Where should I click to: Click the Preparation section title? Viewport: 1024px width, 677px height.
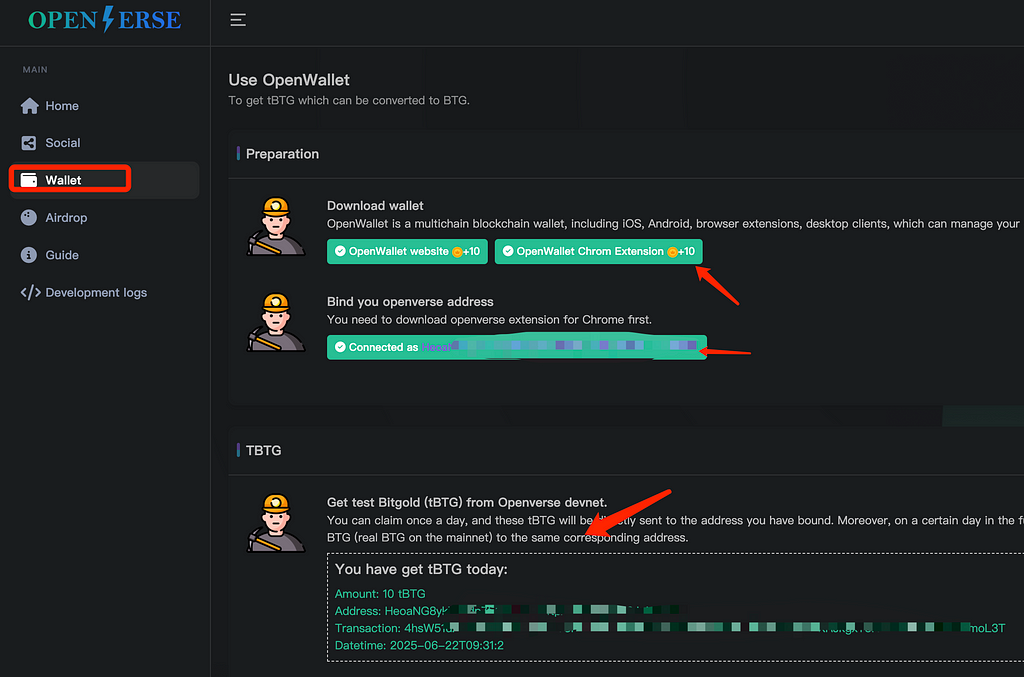(282, 154)
